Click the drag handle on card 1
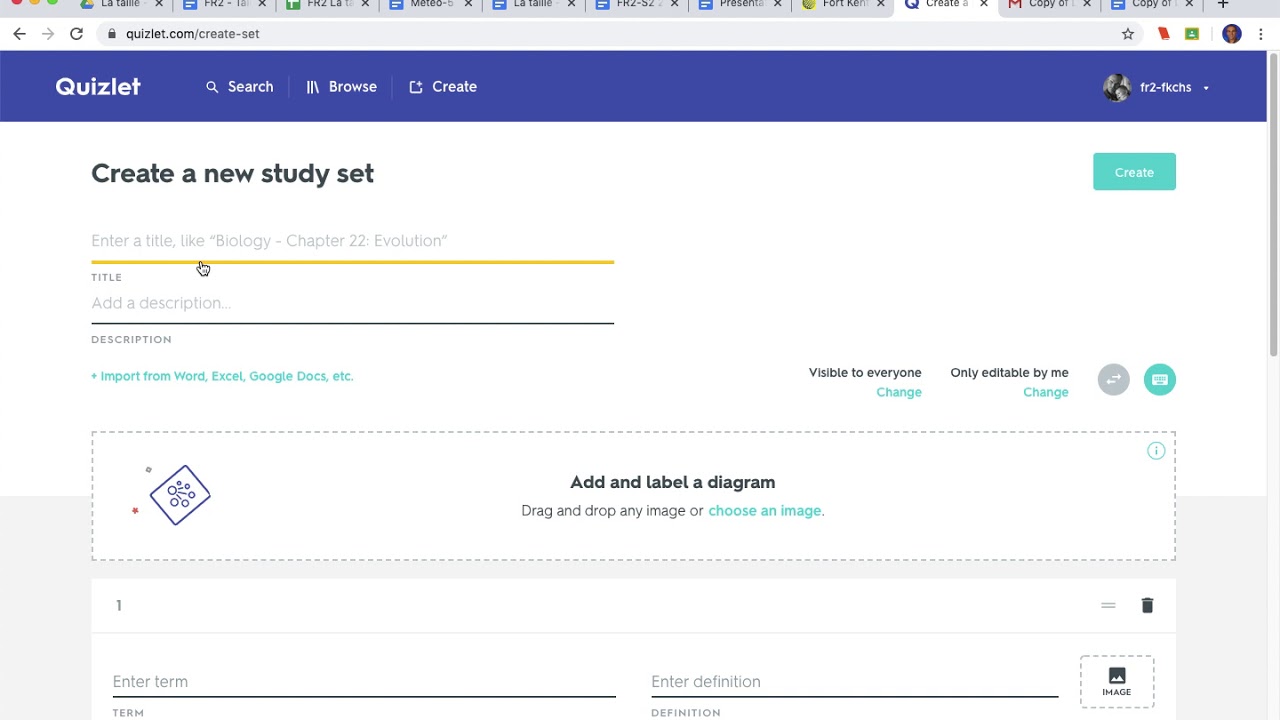 (x=1108, y=605)
